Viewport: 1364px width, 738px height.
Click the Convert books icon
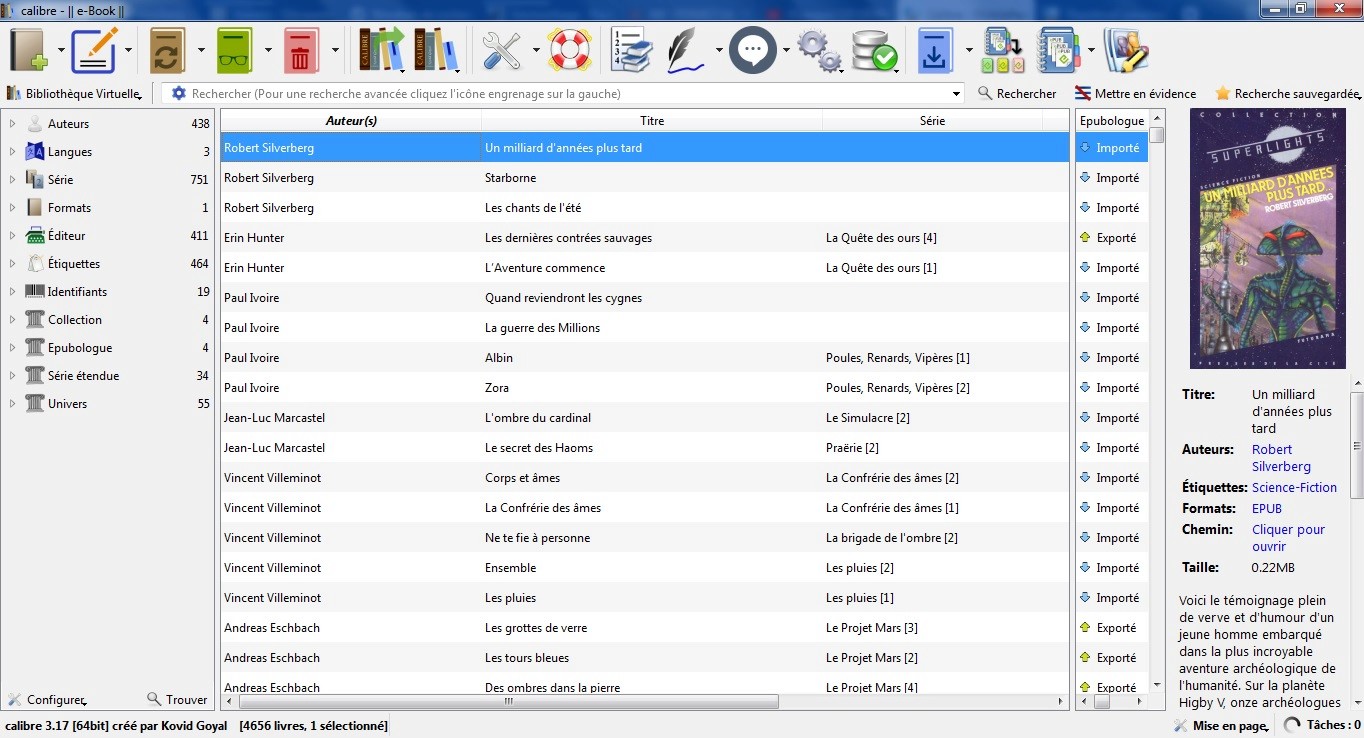167,50
